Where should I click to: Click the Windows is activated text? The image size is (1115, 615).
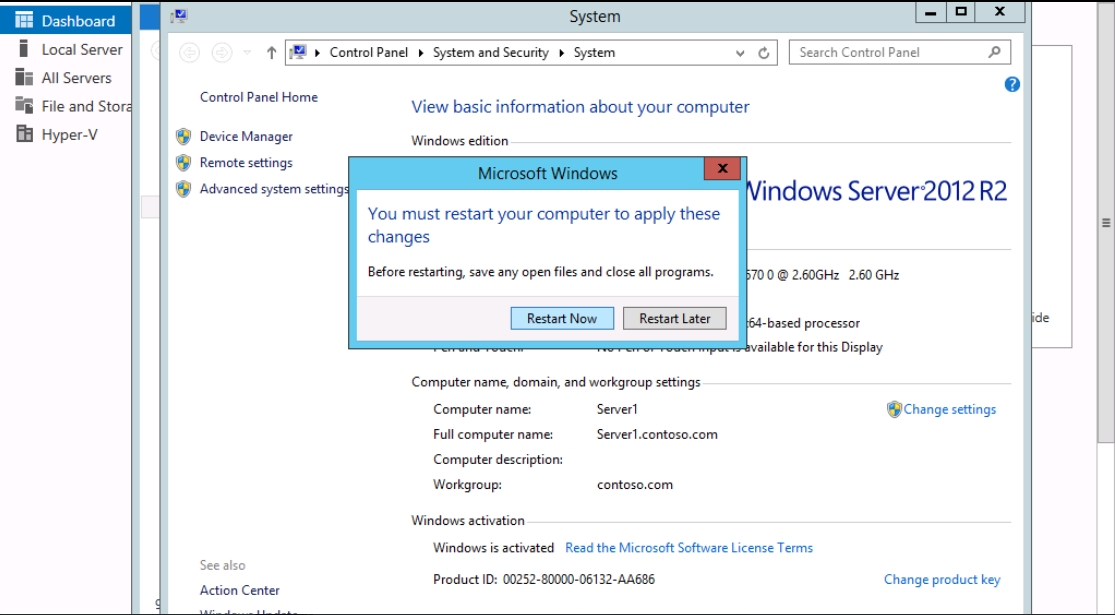point(494,548)
